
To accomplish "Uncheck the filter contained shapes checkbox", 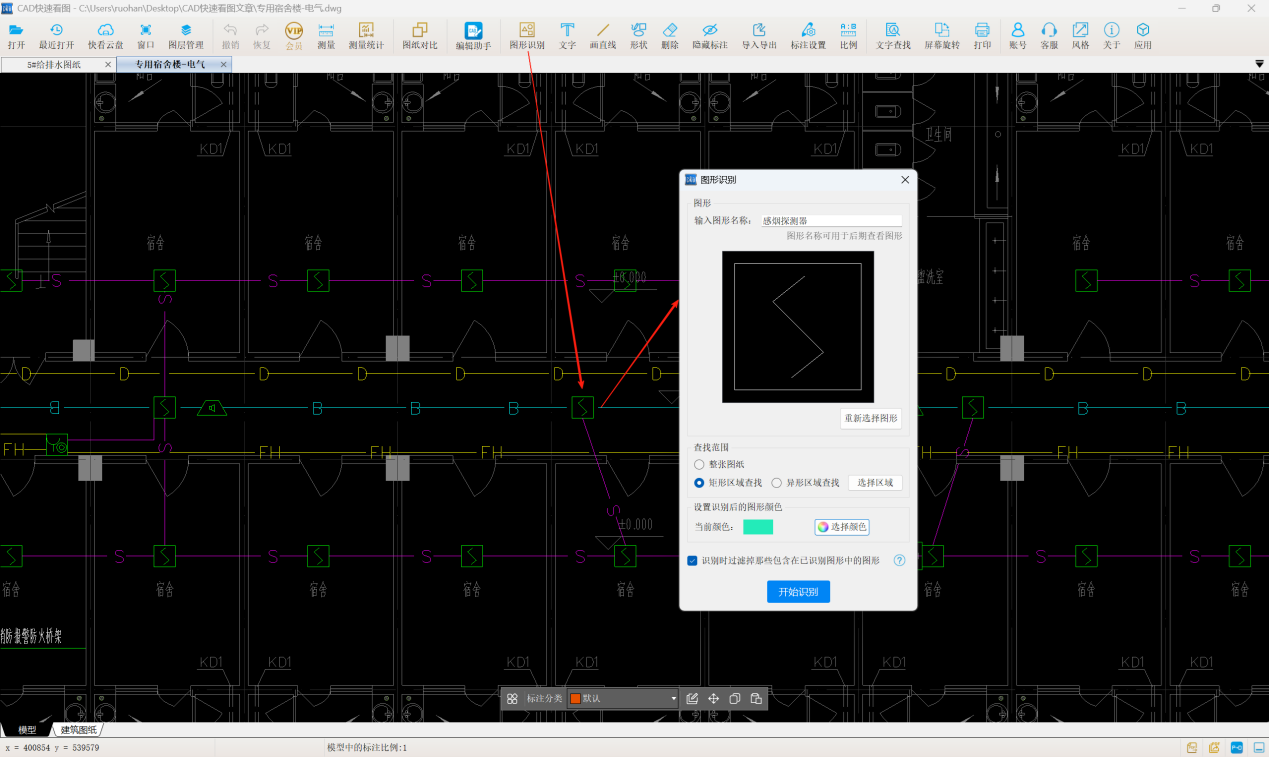I will coord(693,561).
